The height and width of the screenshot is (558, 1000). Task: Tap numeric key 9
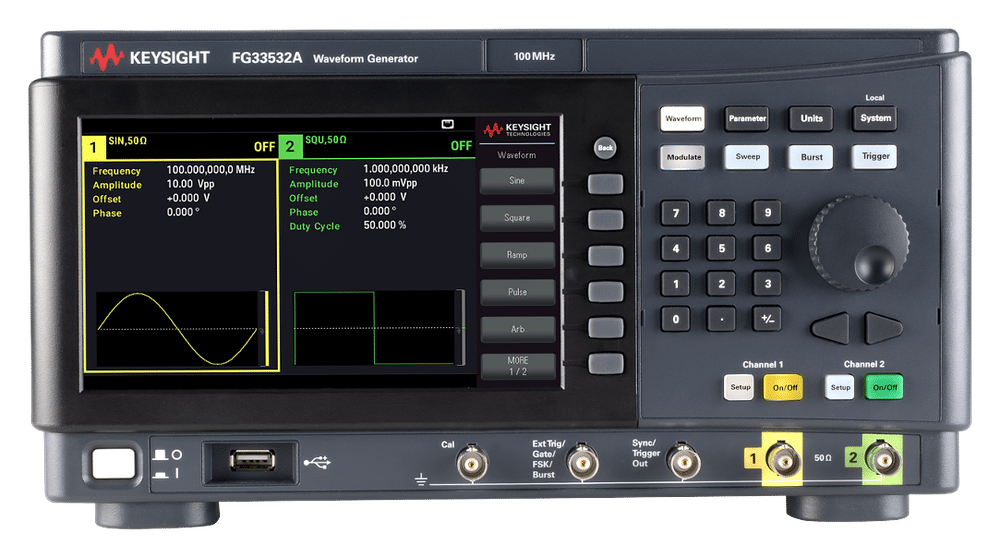click(x=767, y=213)
